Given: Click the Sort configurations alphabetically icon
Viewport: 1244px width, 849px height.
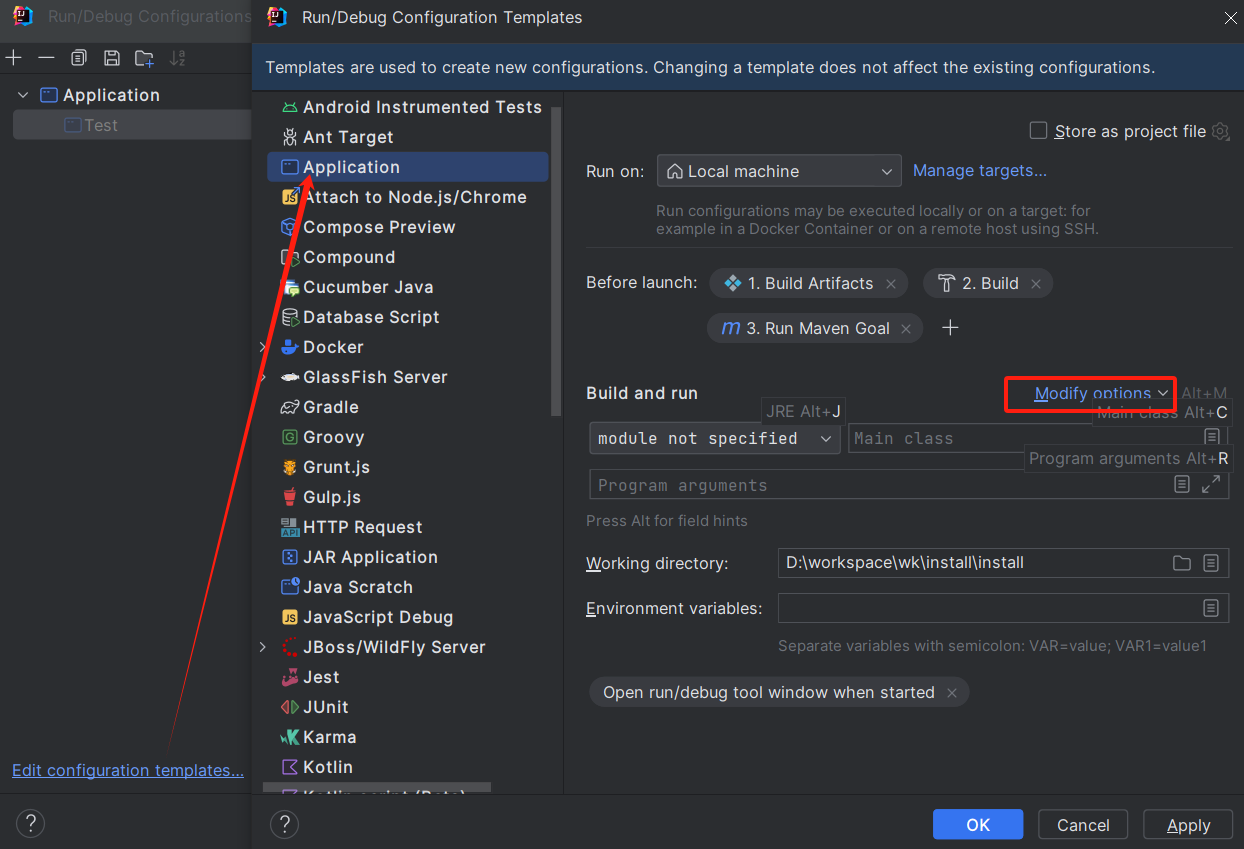Looking at the screenshot, I should (178, 58).
